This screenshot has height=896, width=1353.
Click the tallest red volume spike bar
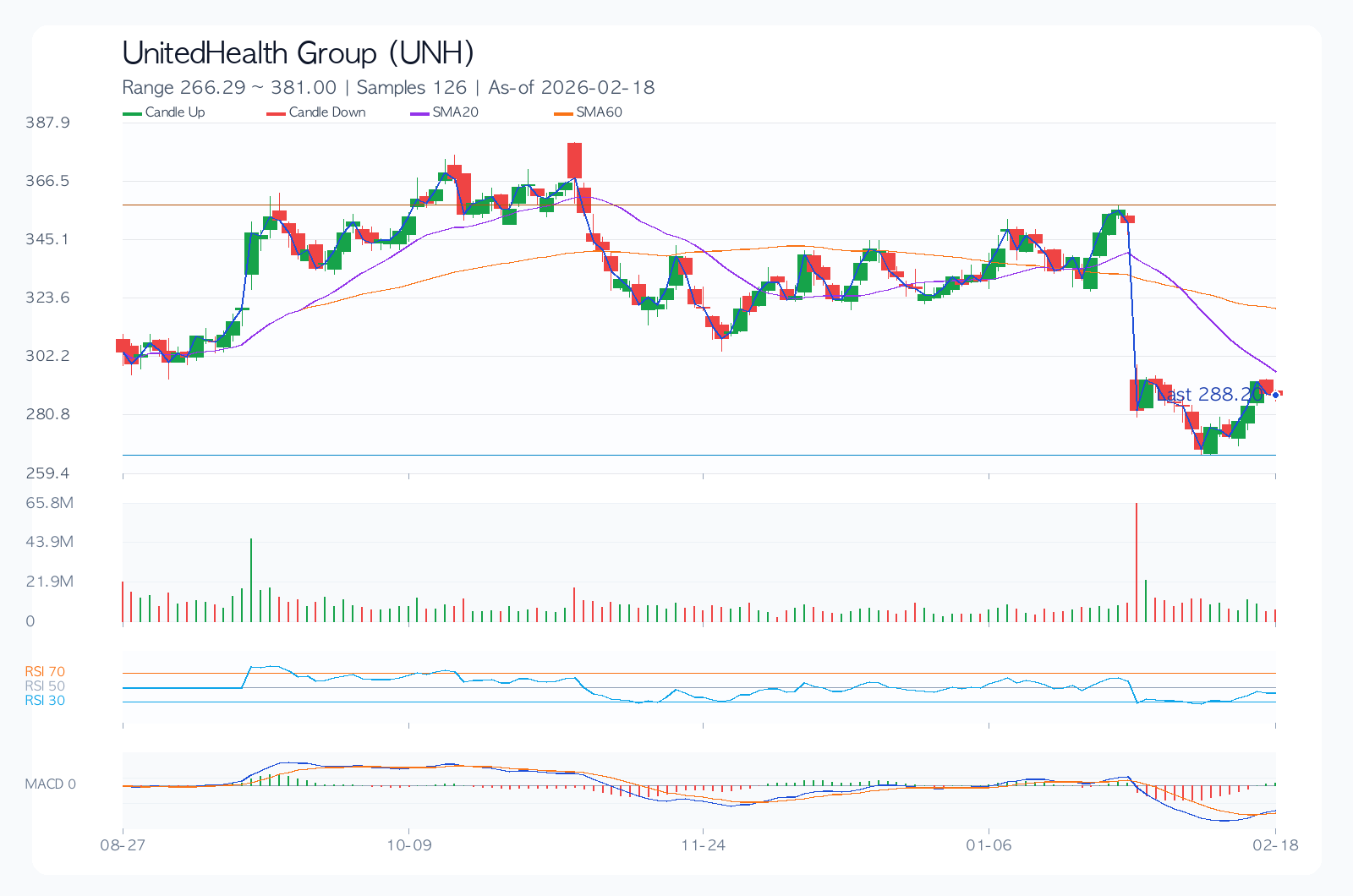click(1137, 562)
